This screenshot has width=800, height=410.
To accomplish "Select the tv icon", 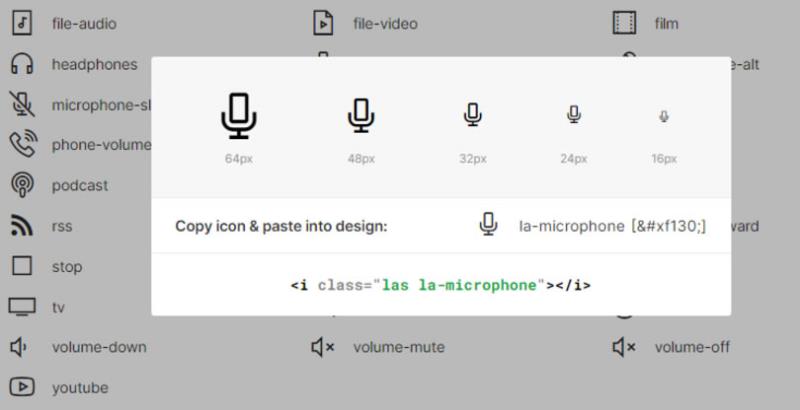I will [22, 307].
